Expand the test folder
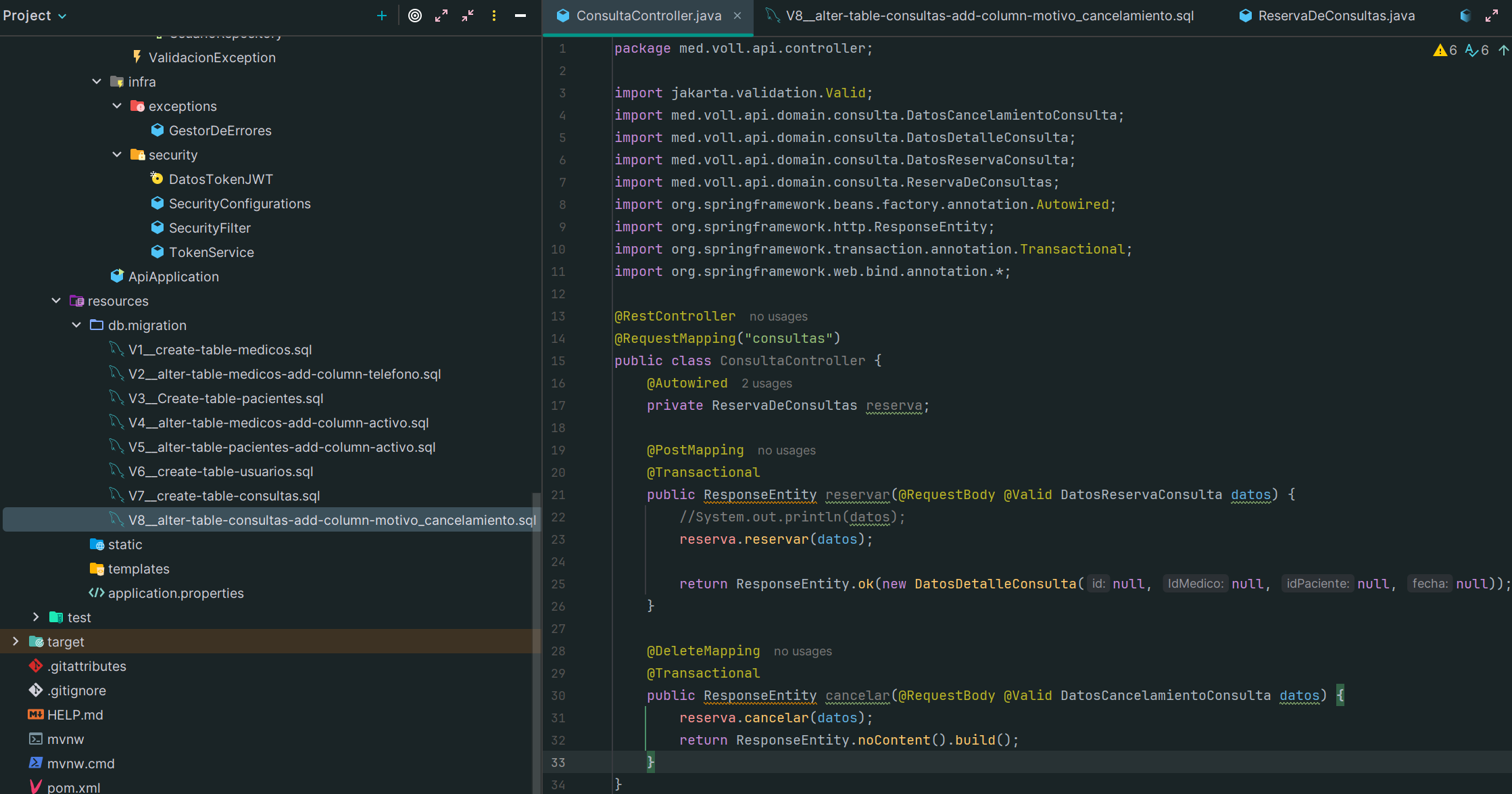This screenshot has height=794, width=1512. [x=36, y=617]
